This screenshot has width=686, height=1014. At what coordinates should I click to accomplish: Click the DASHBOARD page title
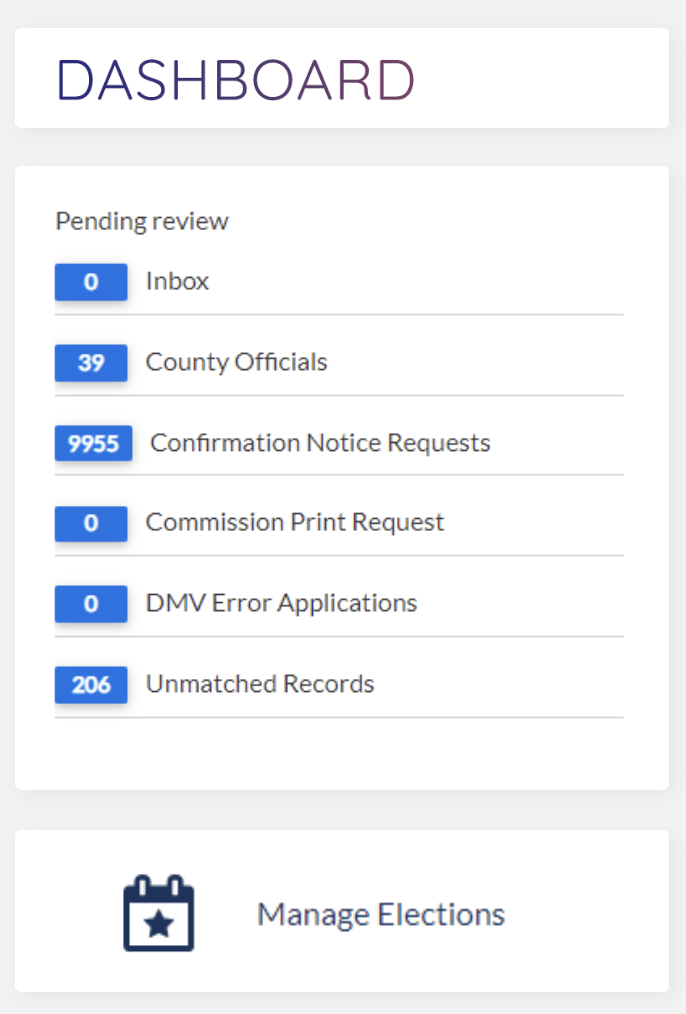235,80
